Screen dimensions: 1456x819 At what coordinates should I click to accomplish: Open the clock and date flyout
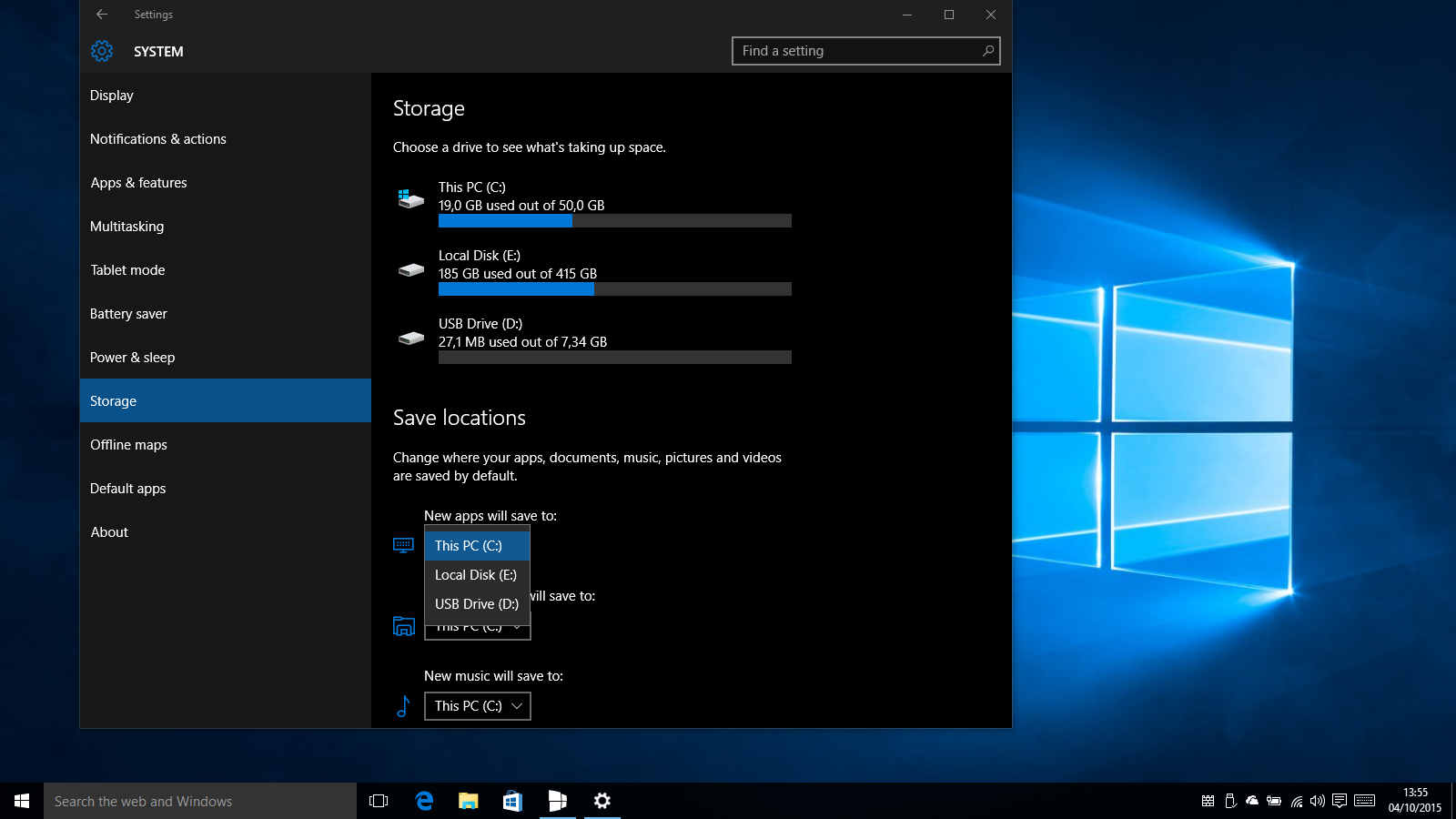[1414, 801]
